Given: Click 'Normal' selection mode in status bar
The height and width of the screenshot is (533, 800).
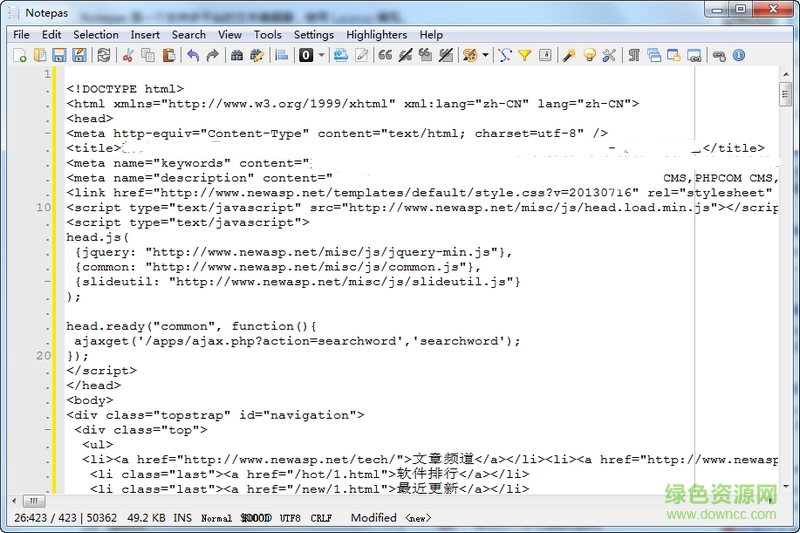Looking at the screenshot, I should tap(216, 518).
